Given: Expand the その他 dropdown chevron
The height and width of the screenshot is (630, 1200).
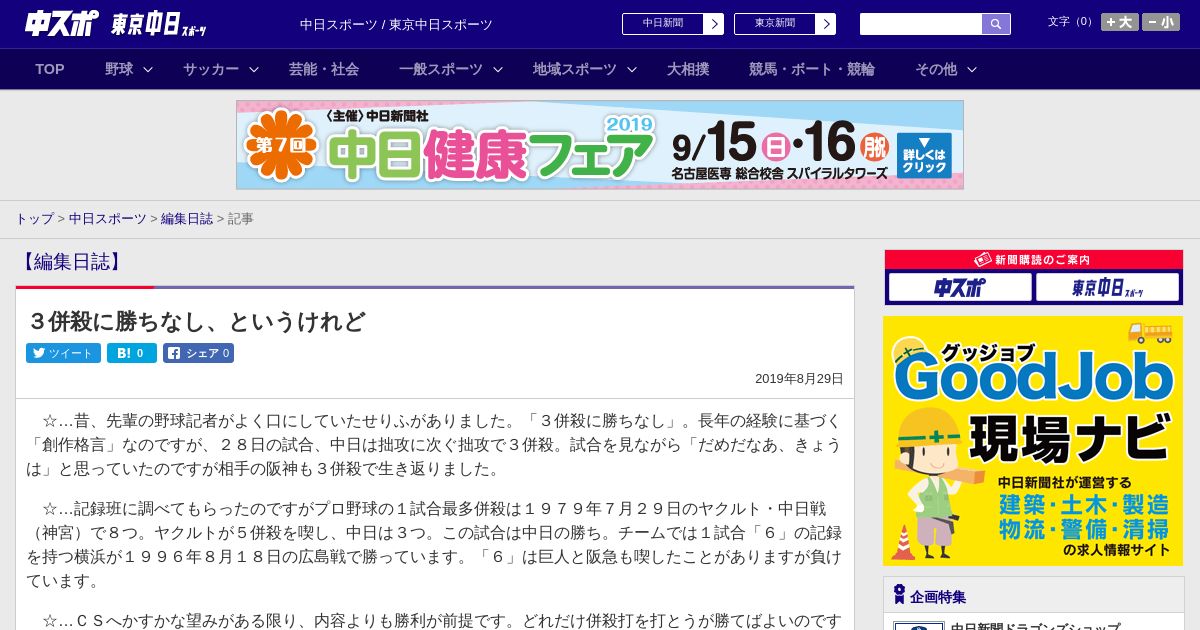Looking at the screenshot, I should 972,69.
